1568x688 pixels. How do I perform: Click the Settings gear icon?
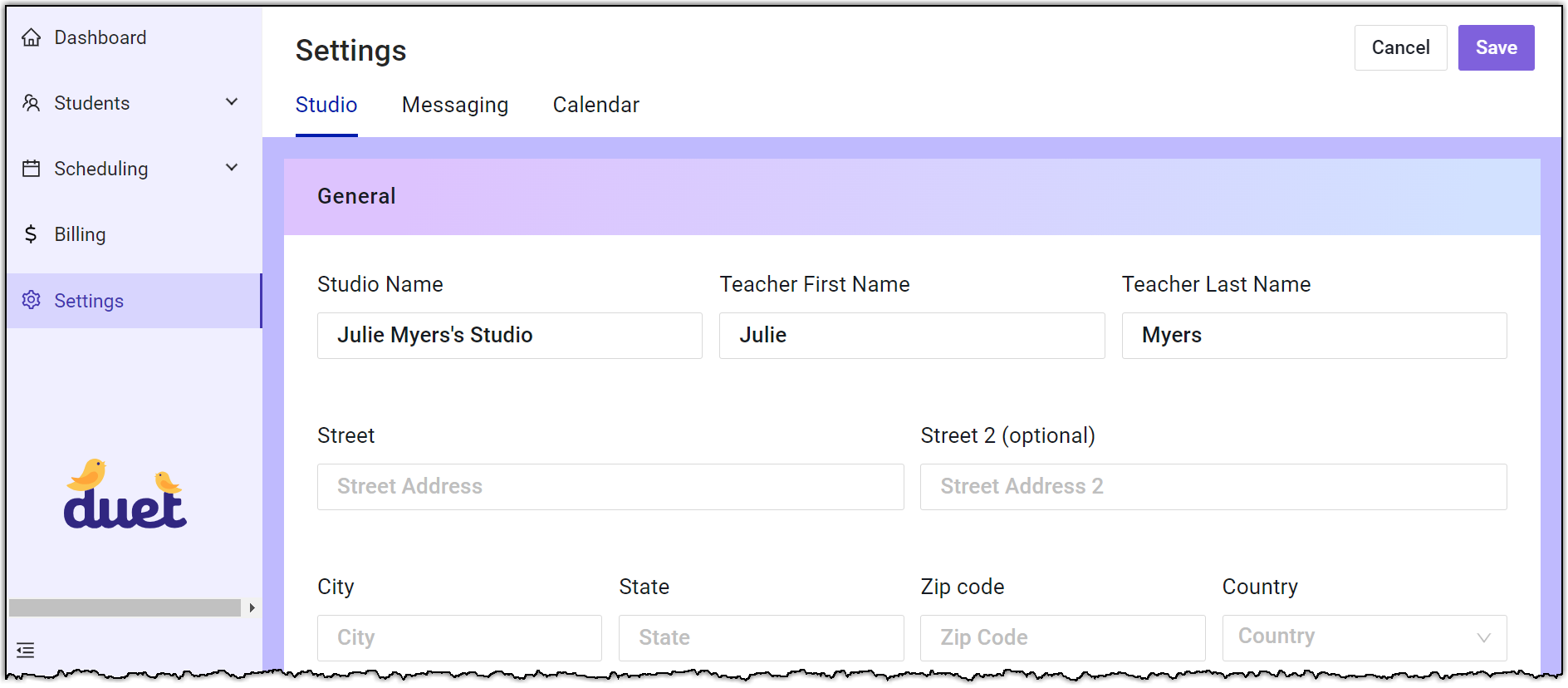[32, 300]
